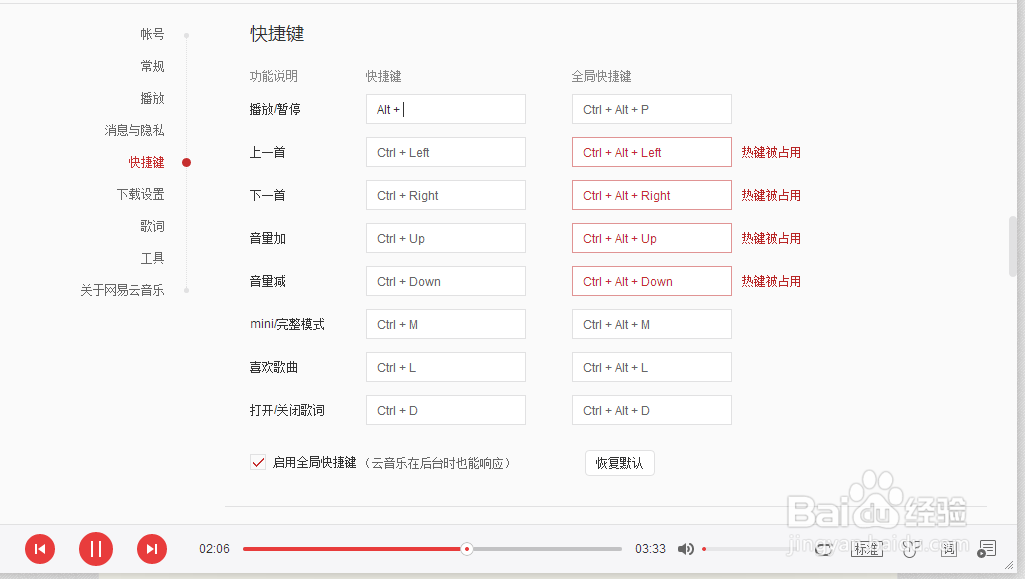
Task: Adjust the volume slider red dot
Action: point(704,549)
